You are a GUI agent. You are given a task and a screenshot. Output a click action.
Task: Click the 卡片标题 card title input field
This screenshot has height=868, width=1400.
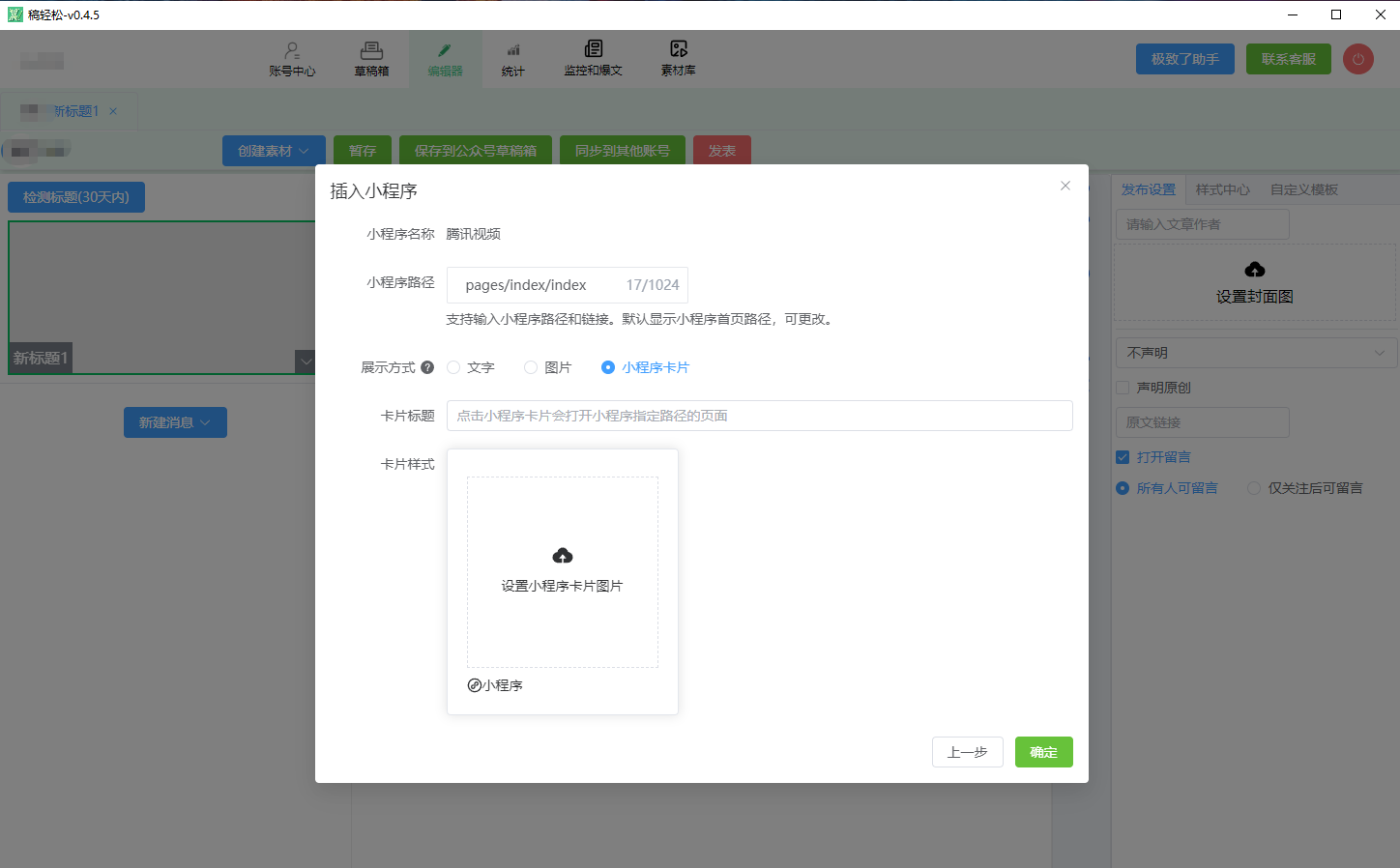click(x=759, y=416)
